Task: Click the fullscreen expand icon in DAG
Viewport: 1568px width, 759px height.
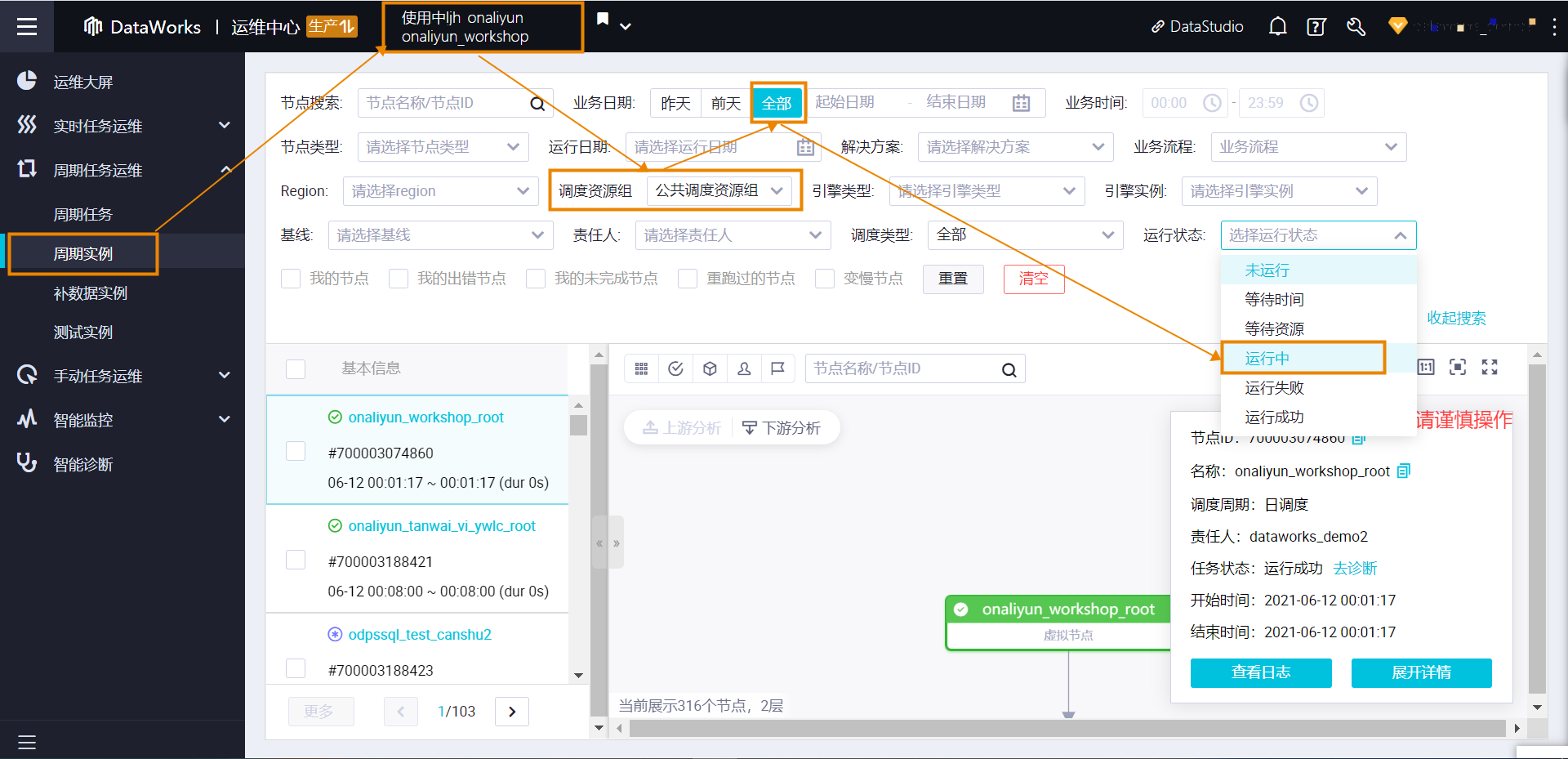Action: tap(1490, 367)
